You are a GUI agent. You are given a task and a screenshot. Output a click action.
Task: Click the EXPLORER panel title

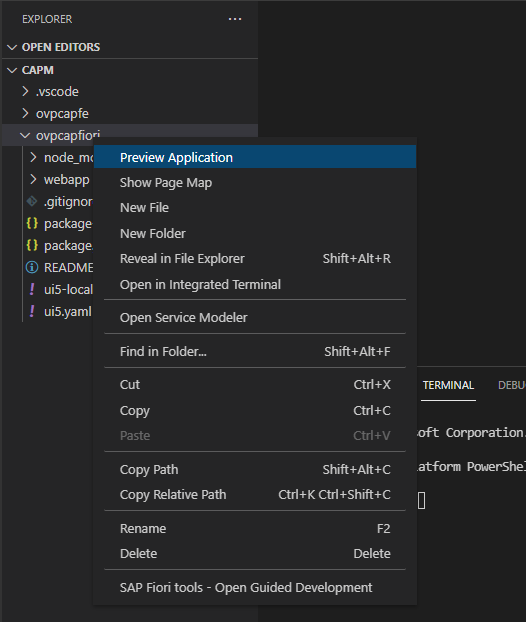point(47,19)
